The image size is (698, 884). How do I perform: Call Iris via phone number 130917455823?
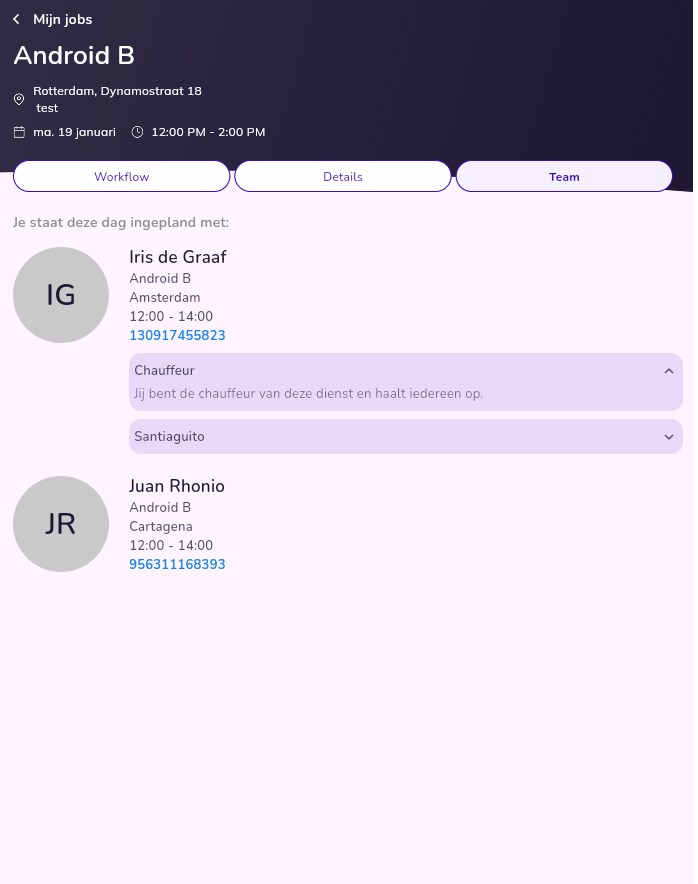click(177, 335)
